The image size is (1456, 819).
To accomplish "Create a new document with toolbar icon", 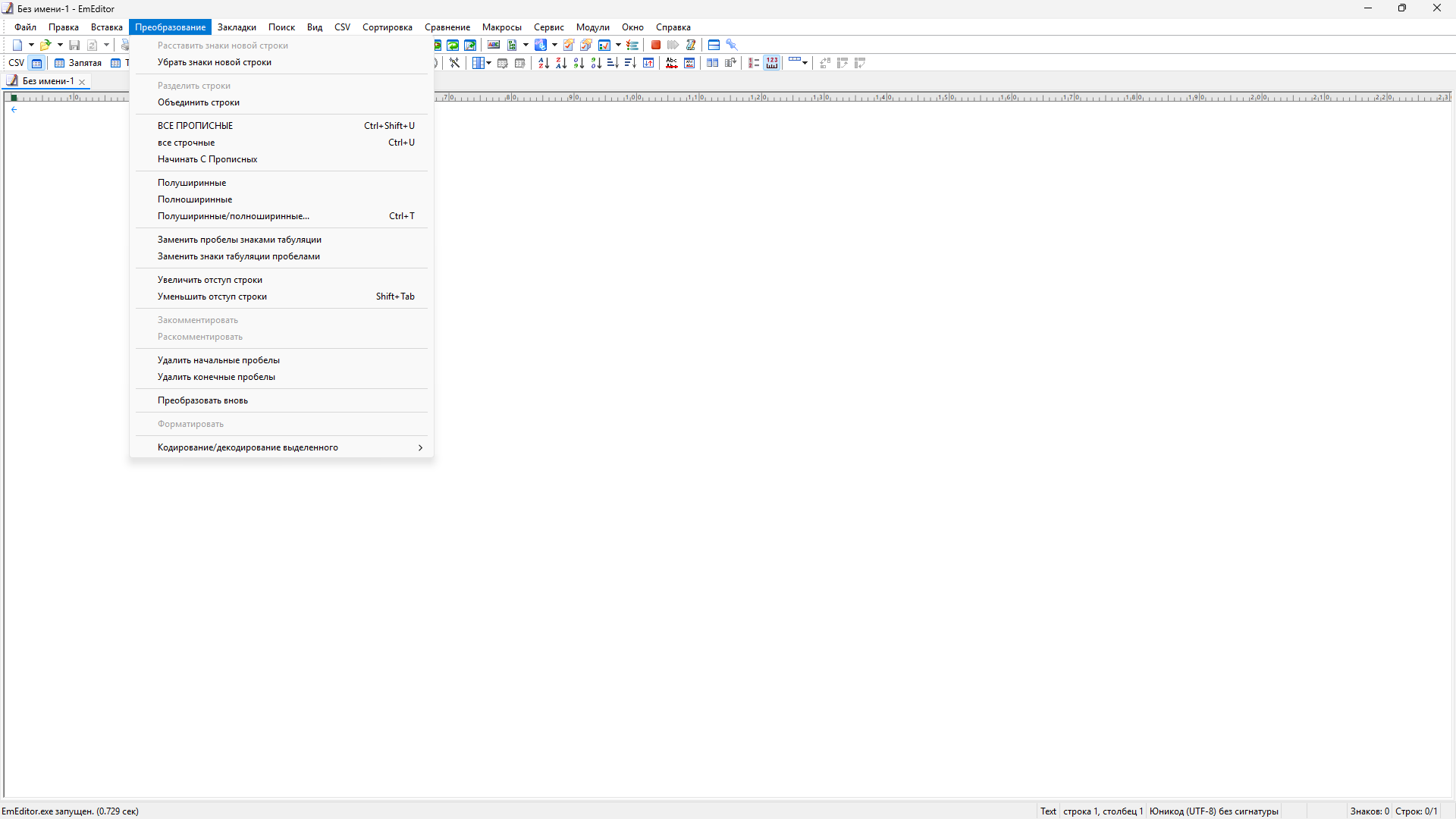I will pyautogui.click(x=17, y=45).
